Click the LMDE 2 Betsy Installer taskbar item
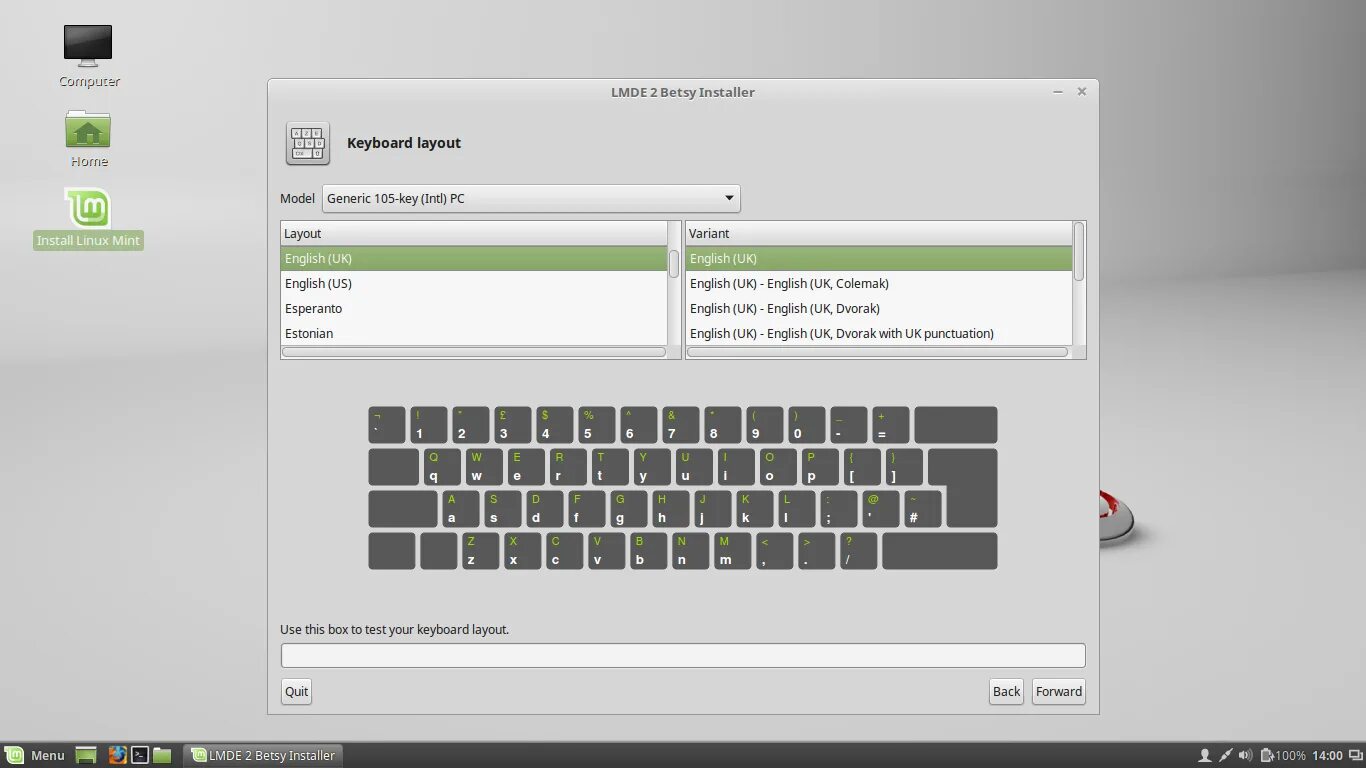Image resolution: width=1366 pixels, height=768 pixels. pyautogui.click(x=265, y=755)
